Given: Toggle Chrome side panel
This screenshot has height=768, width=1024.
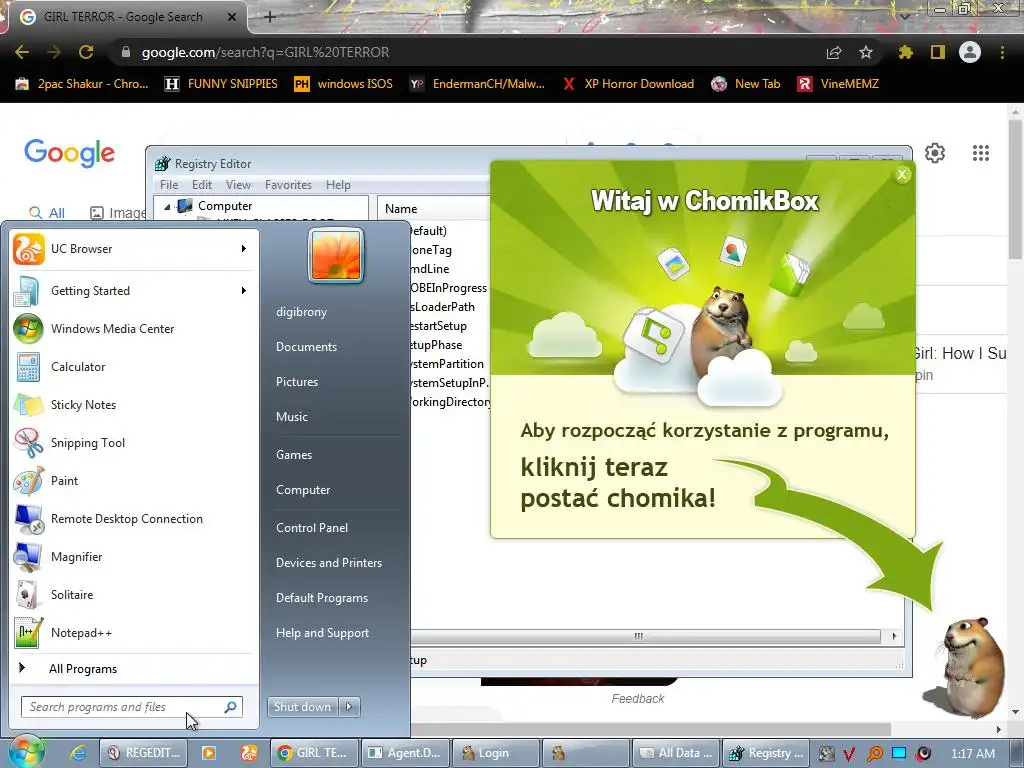Looking at the screenshot, I should tap(938, 52).
